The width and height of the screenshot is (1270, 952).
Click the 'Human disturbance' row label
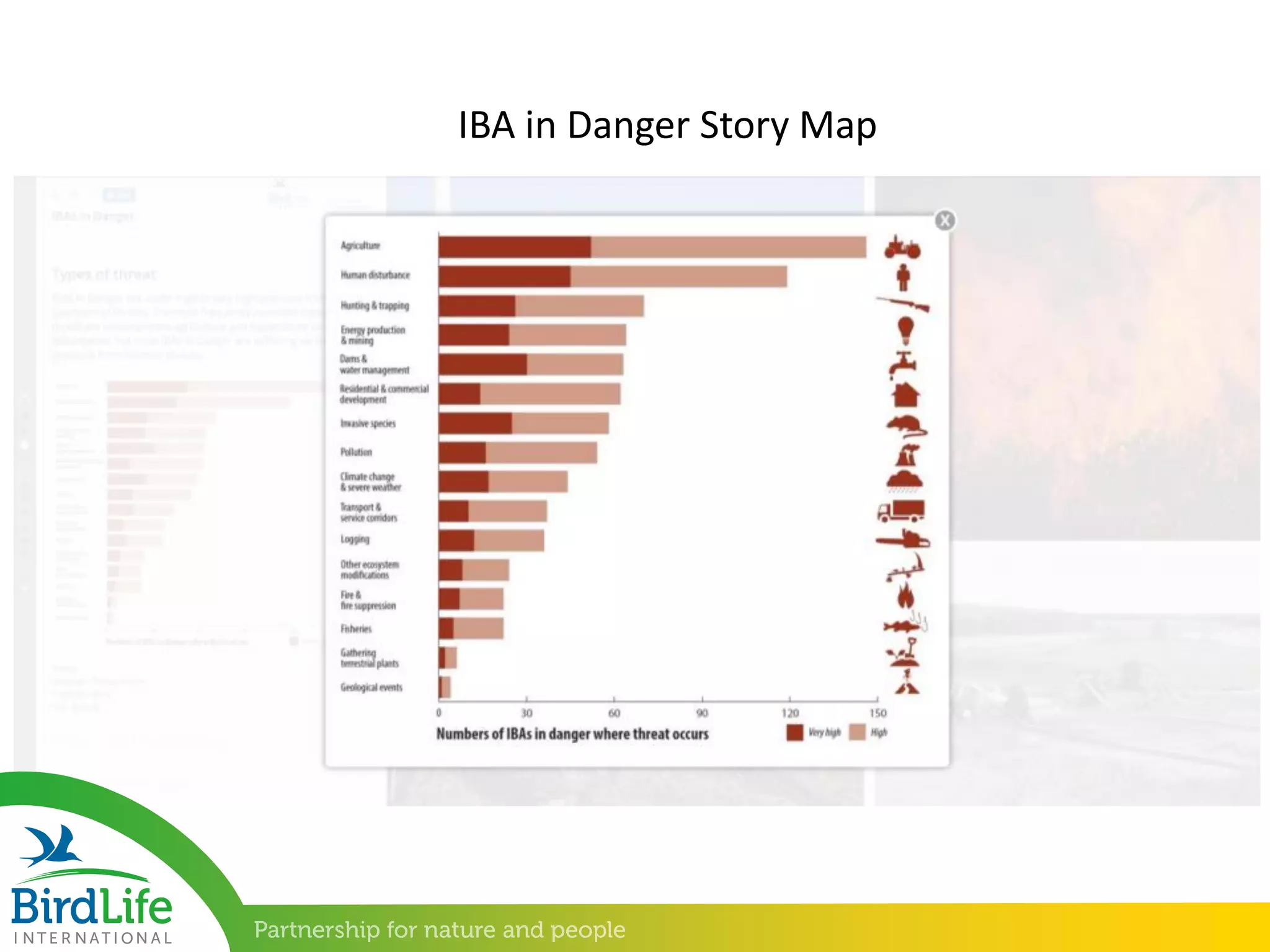[375, 275]
